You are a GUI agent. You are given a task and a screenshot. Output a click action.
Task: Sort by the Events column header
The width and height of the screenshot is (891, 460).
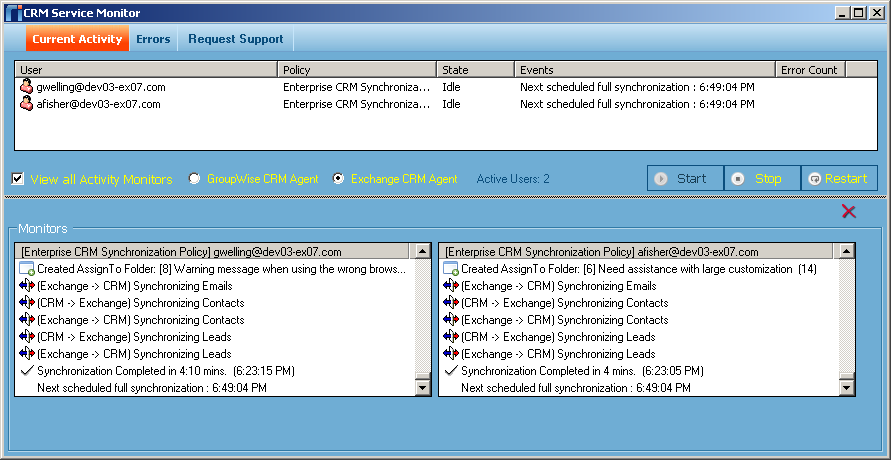click(645, 70)
